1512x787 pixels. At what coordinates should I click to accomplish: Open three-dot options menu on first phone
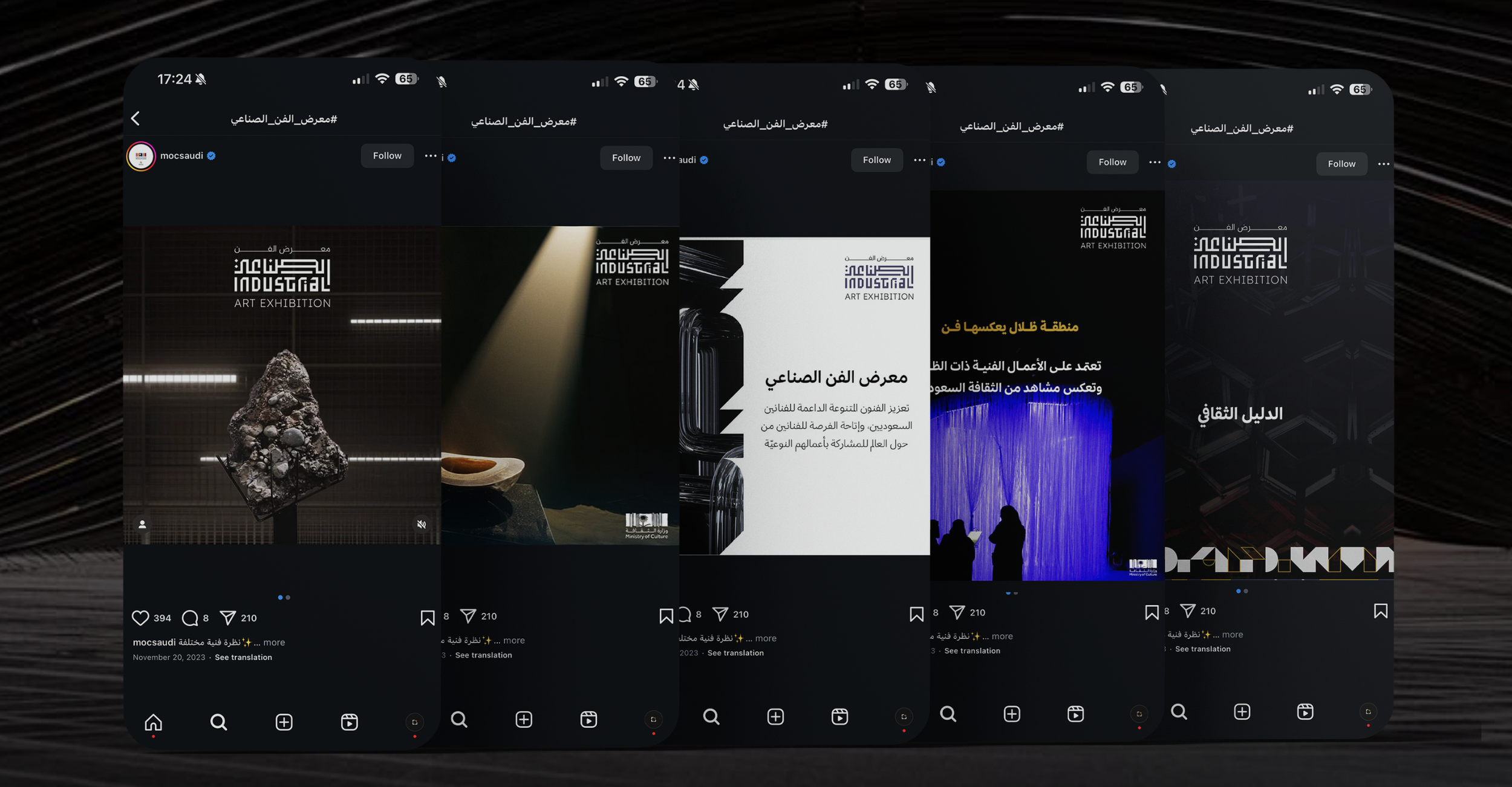(x=431, y=156)
